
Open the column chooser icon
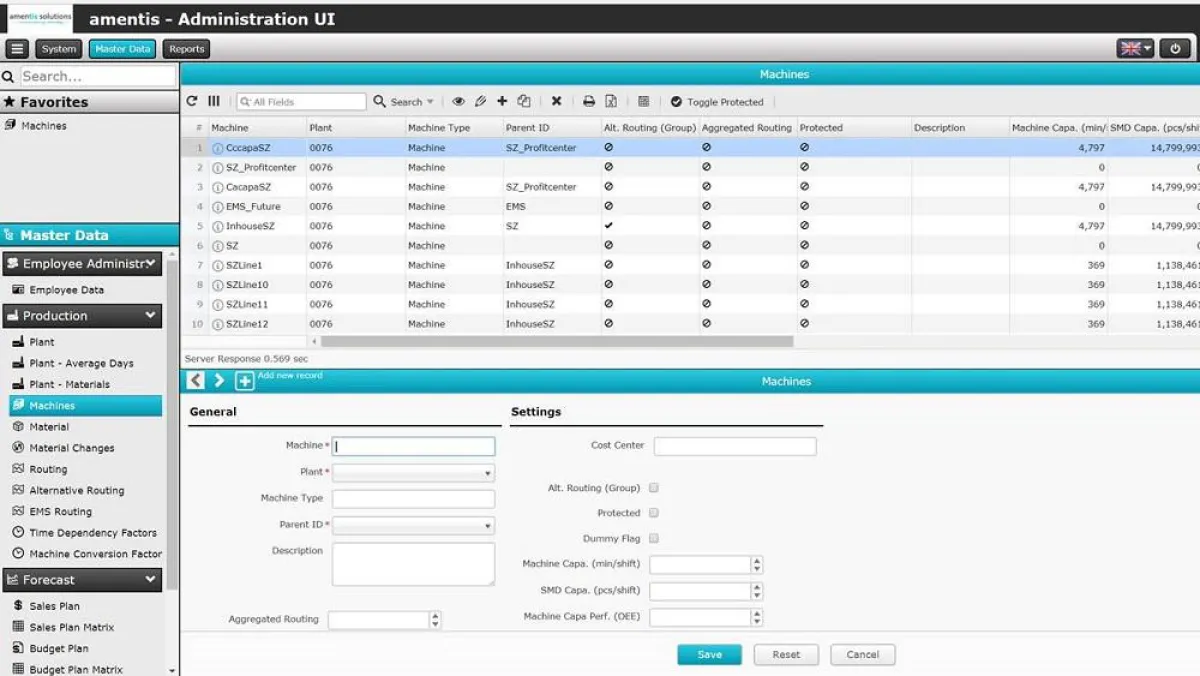(214, 101)
